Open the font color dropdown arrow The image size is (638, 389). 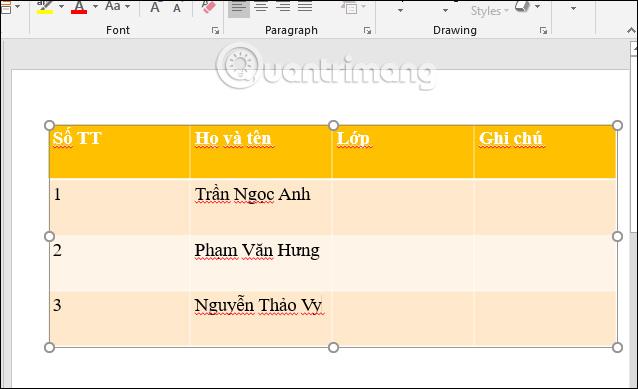tap(95, 7)
